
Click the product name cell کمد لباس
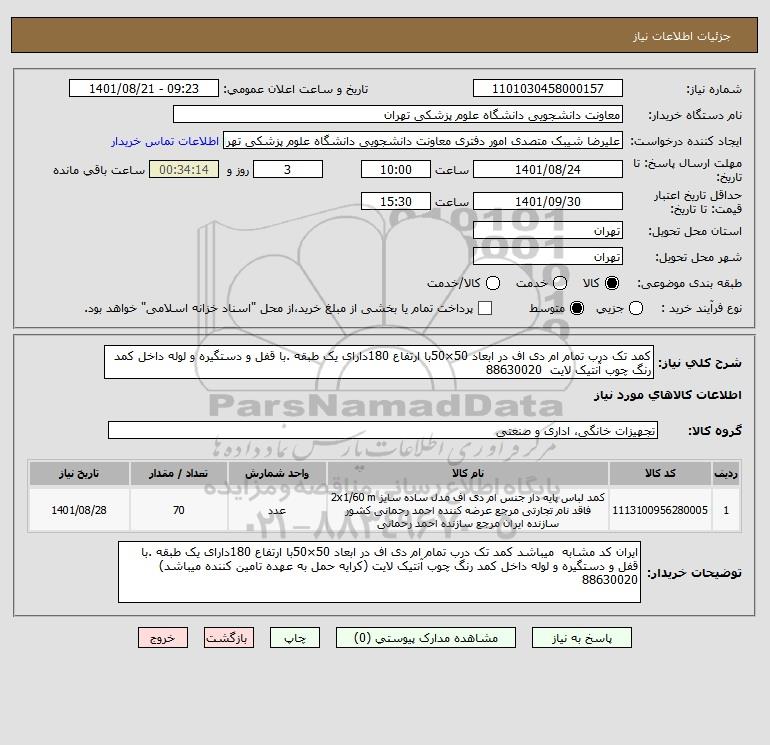[x=468, y=510]
